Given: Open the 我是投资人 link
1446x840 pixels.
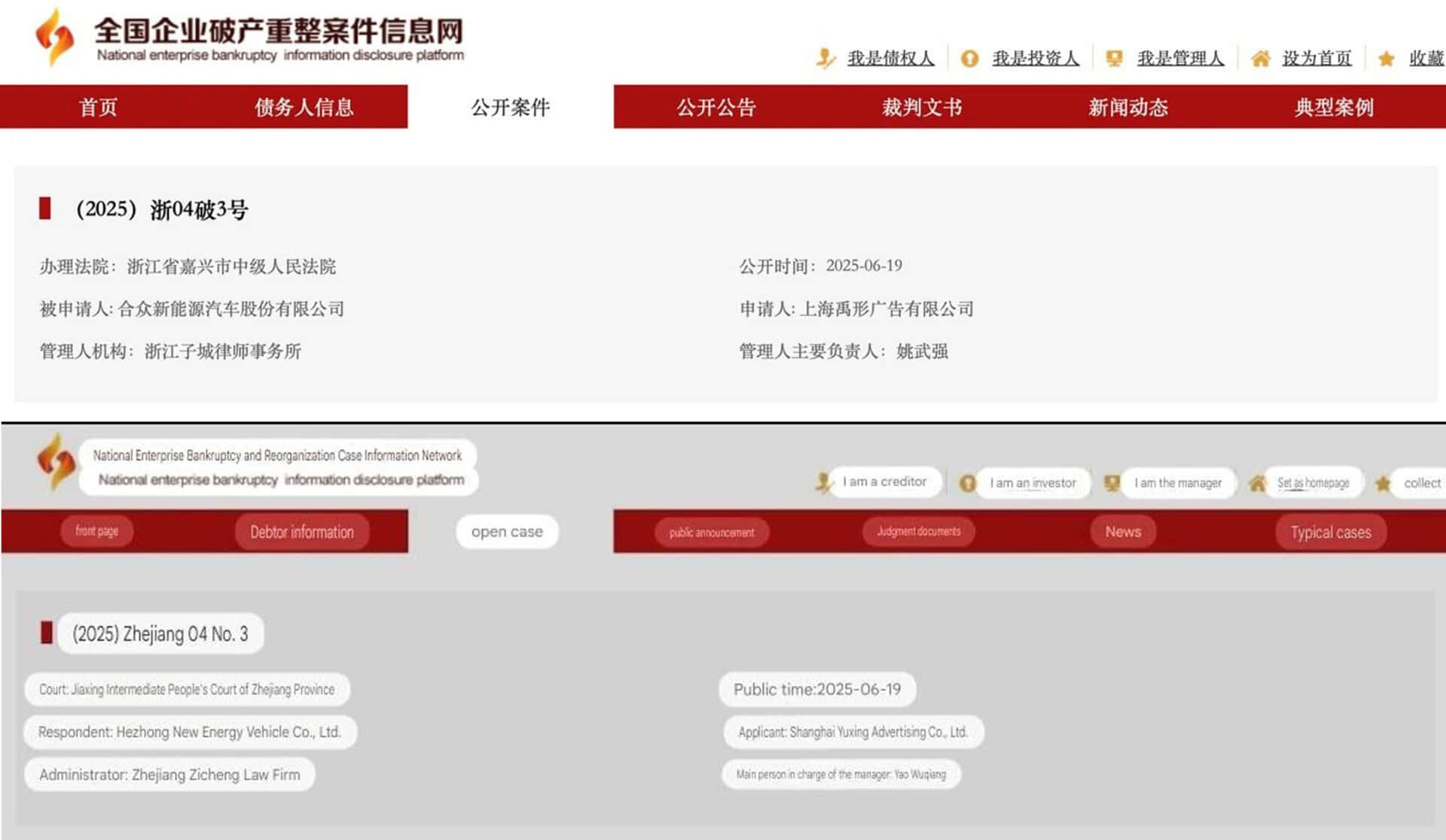Looking at the screenshot, I should [1036, 58].
